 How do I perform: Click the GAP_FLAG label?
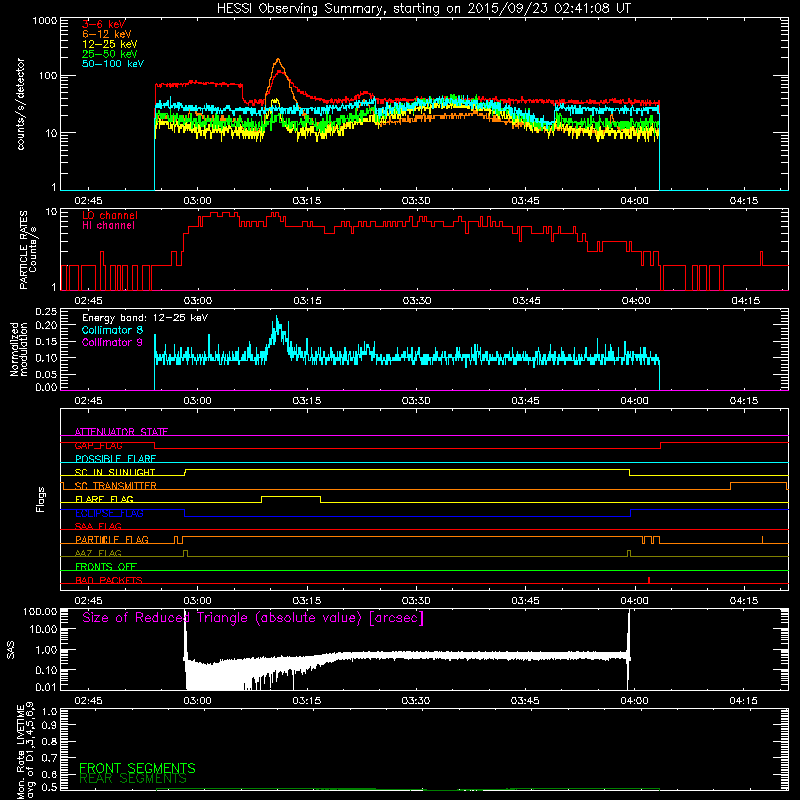point(98,445)
